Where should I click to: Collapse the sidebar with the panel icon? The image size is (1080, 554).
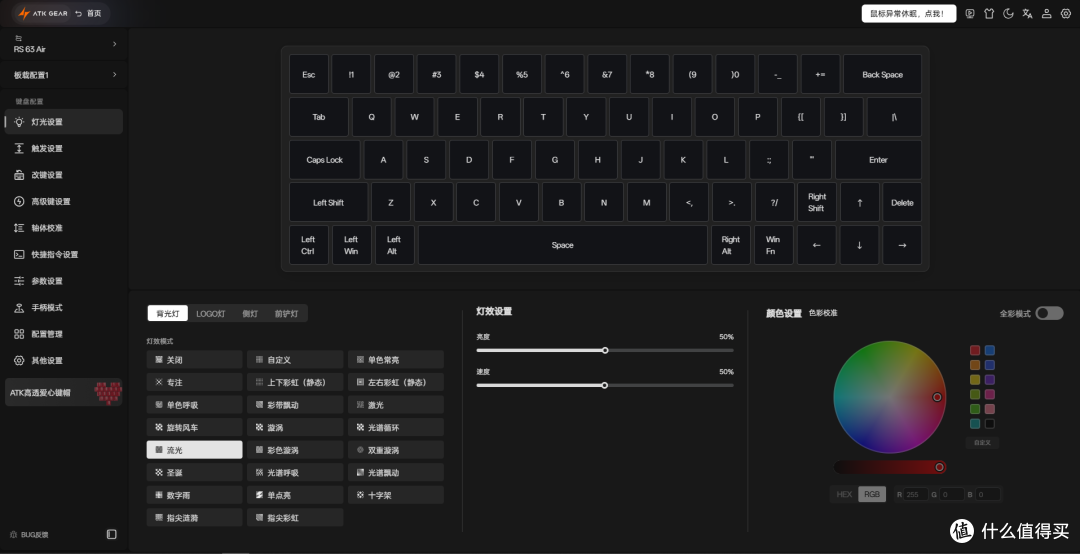(x=112, y=534)
